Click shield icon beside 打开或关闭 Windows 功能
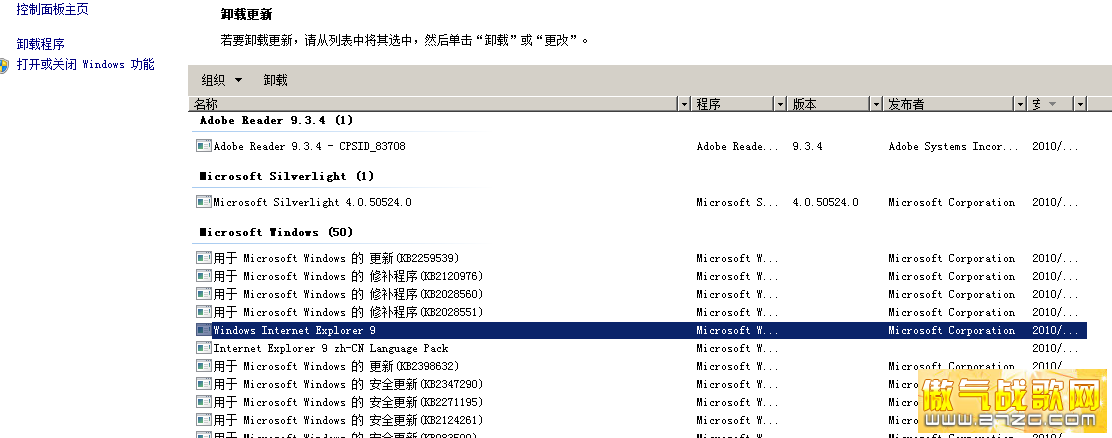1112x438 pixels. (x=4, y=65)
